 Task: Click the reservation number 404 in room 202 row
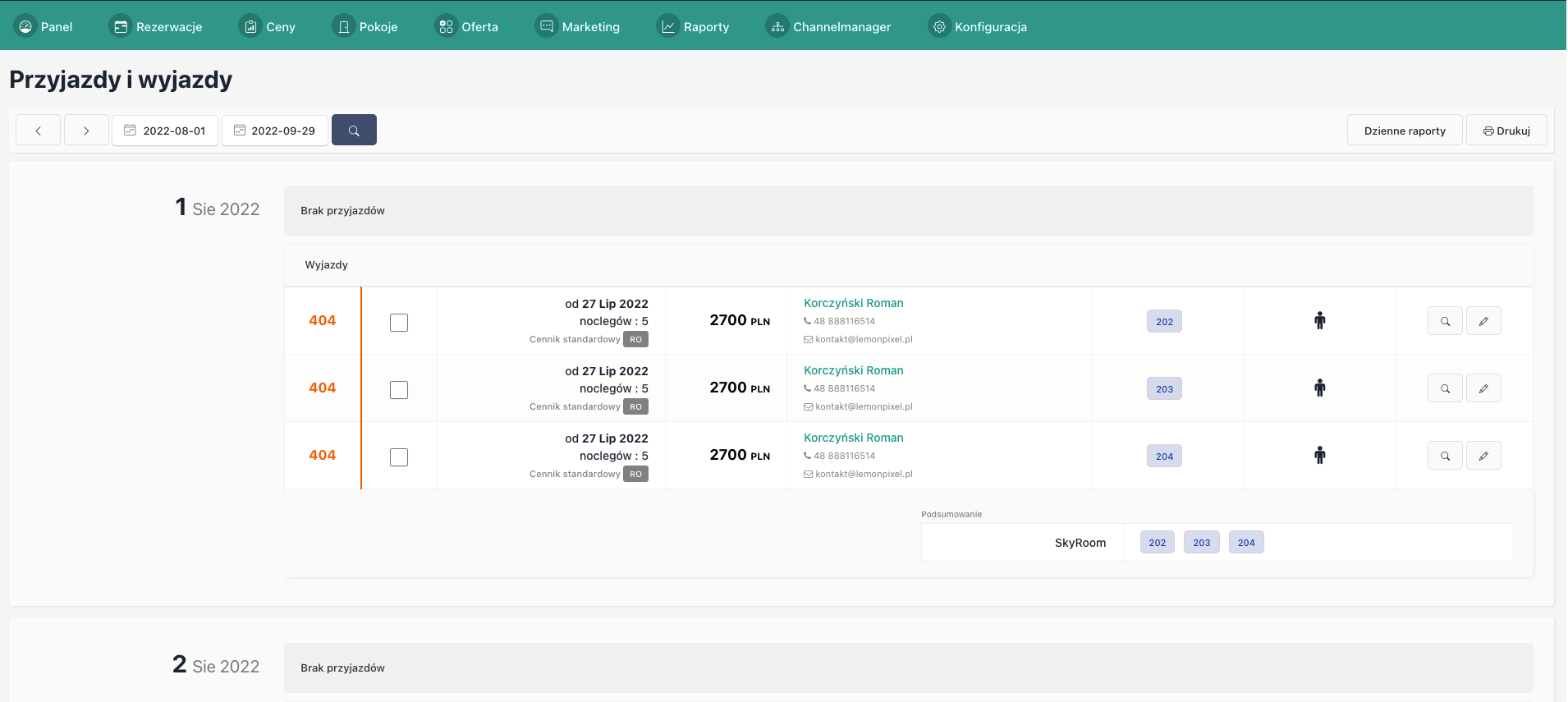click(x=323, y=320)
